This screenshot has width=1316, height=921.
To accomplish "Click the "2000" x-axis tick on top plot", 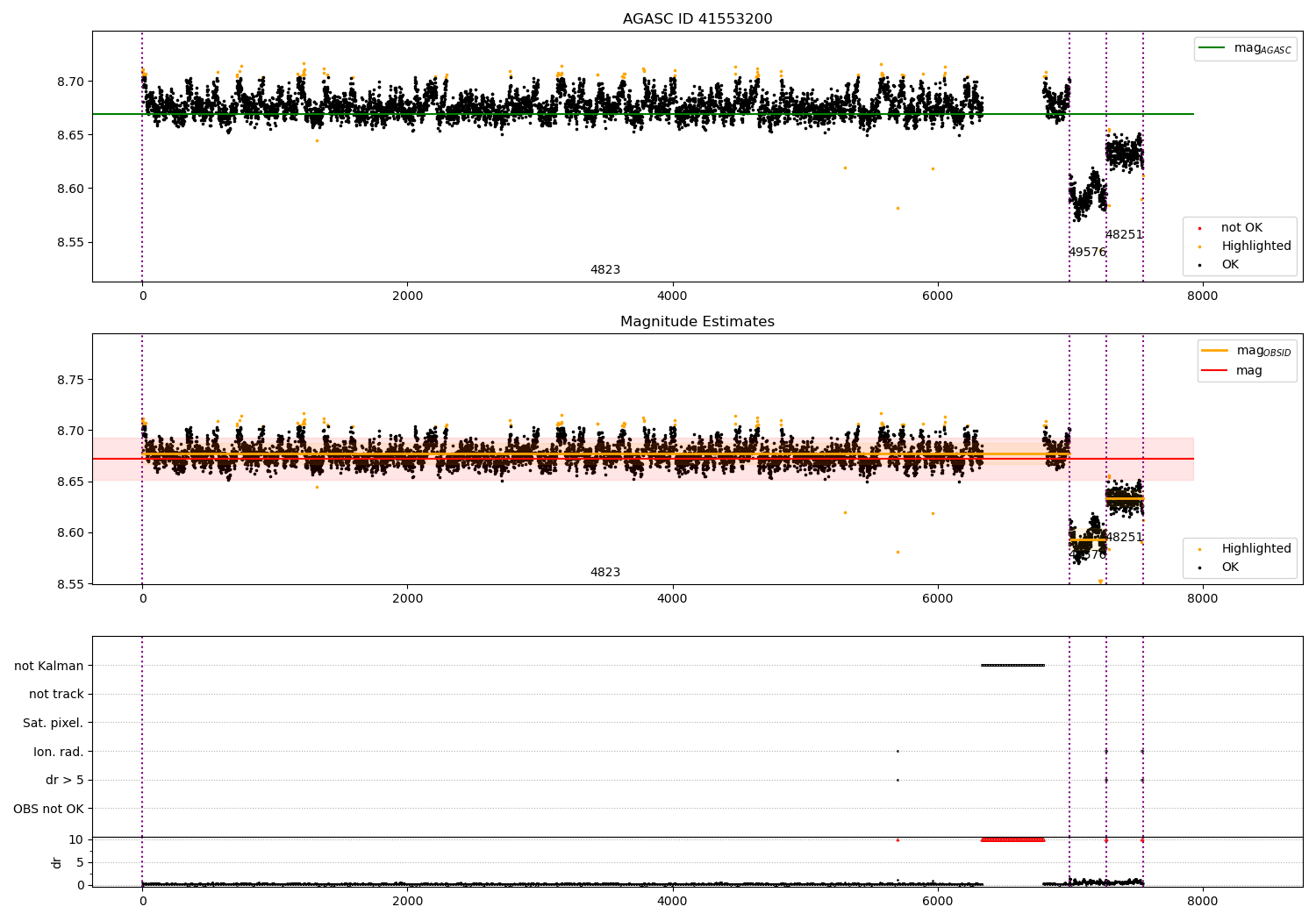I will tap(408, 296).
